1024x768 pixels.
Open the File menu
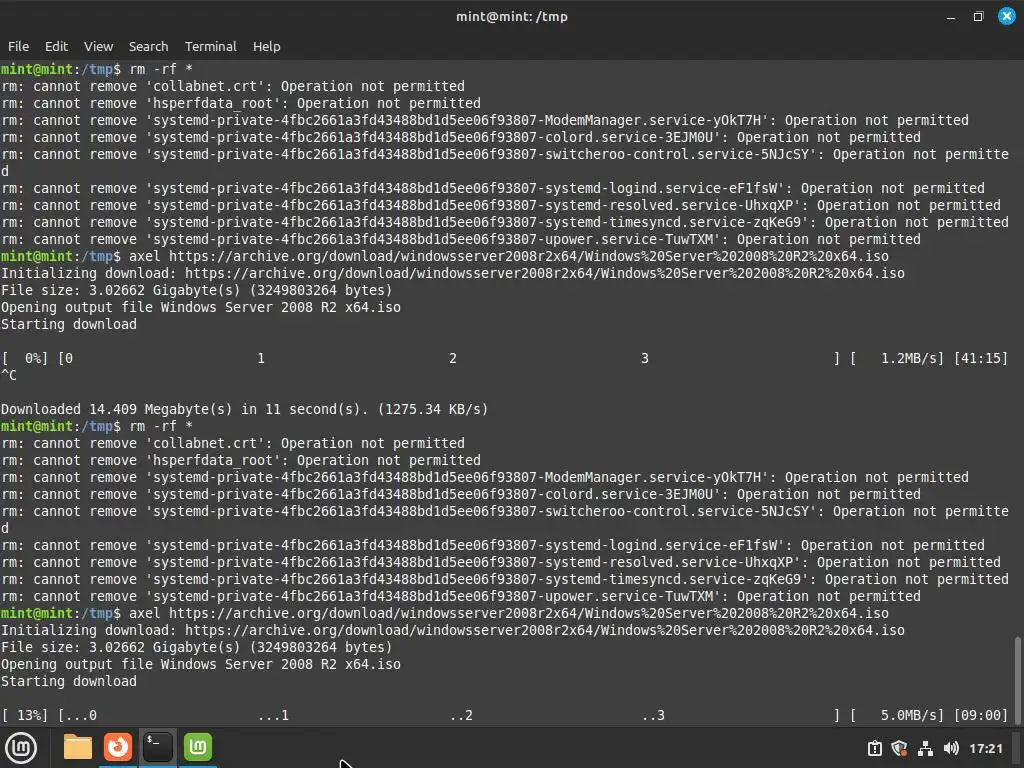click(18, 46)
